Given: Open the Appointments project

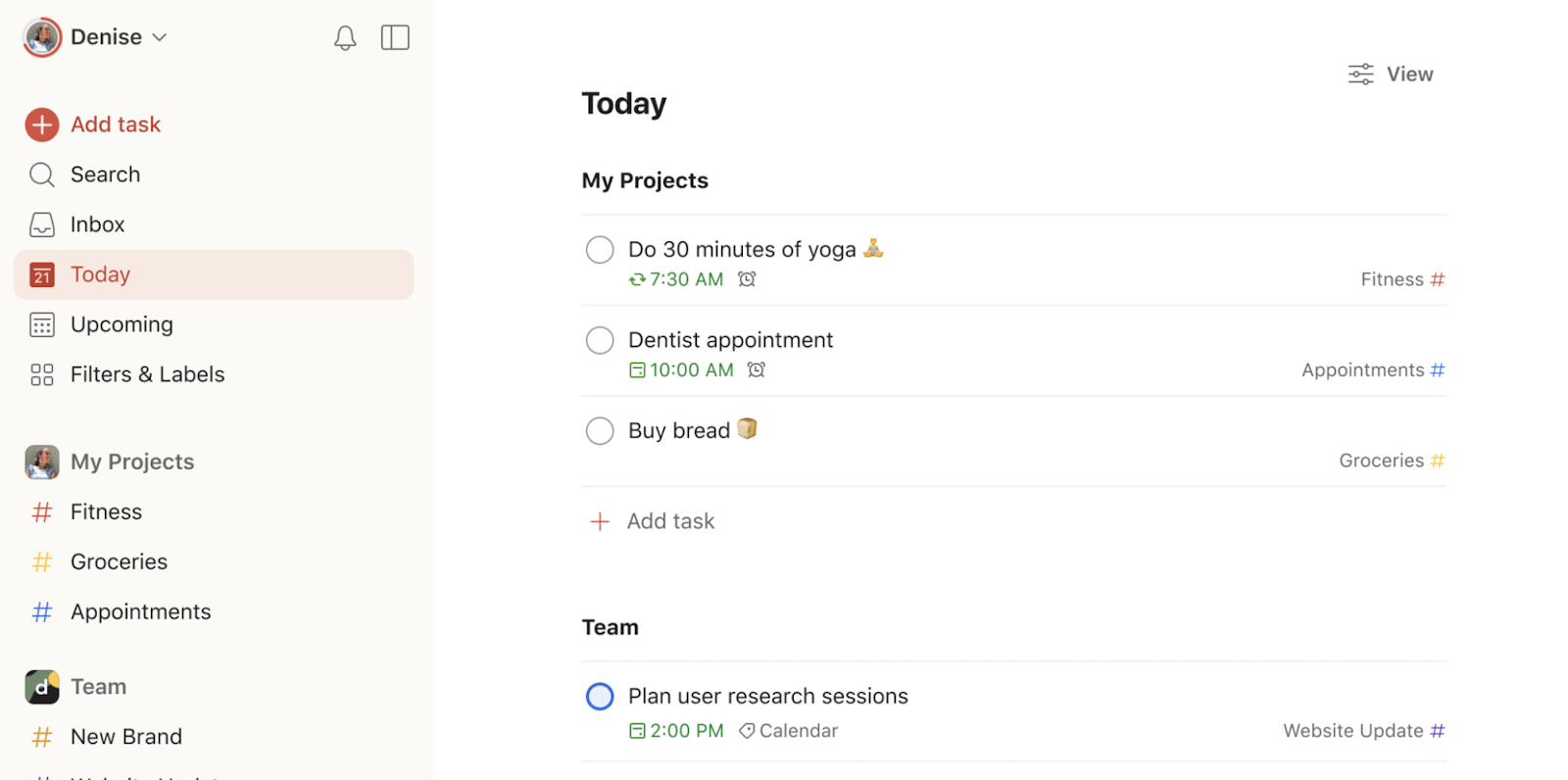Looking at the screenshot, I should [140, 610].
